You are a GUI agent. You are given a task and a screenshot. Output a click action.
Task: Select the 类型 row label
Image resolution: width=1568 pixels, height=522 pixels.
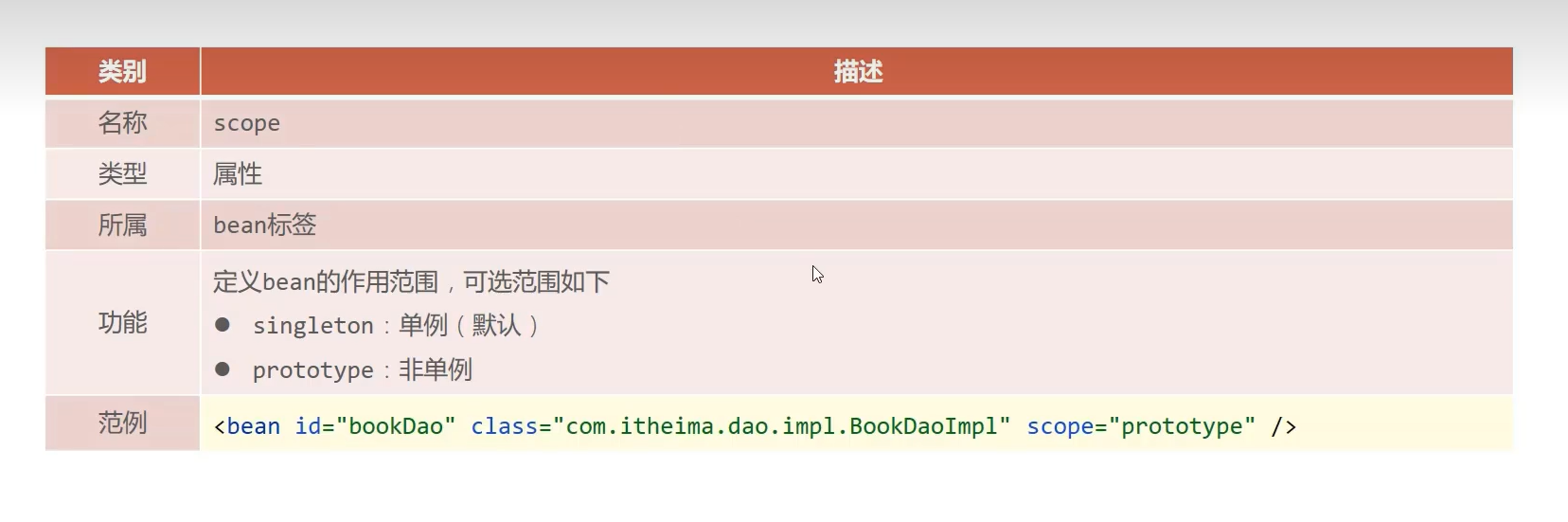click(x=122, y=173)
